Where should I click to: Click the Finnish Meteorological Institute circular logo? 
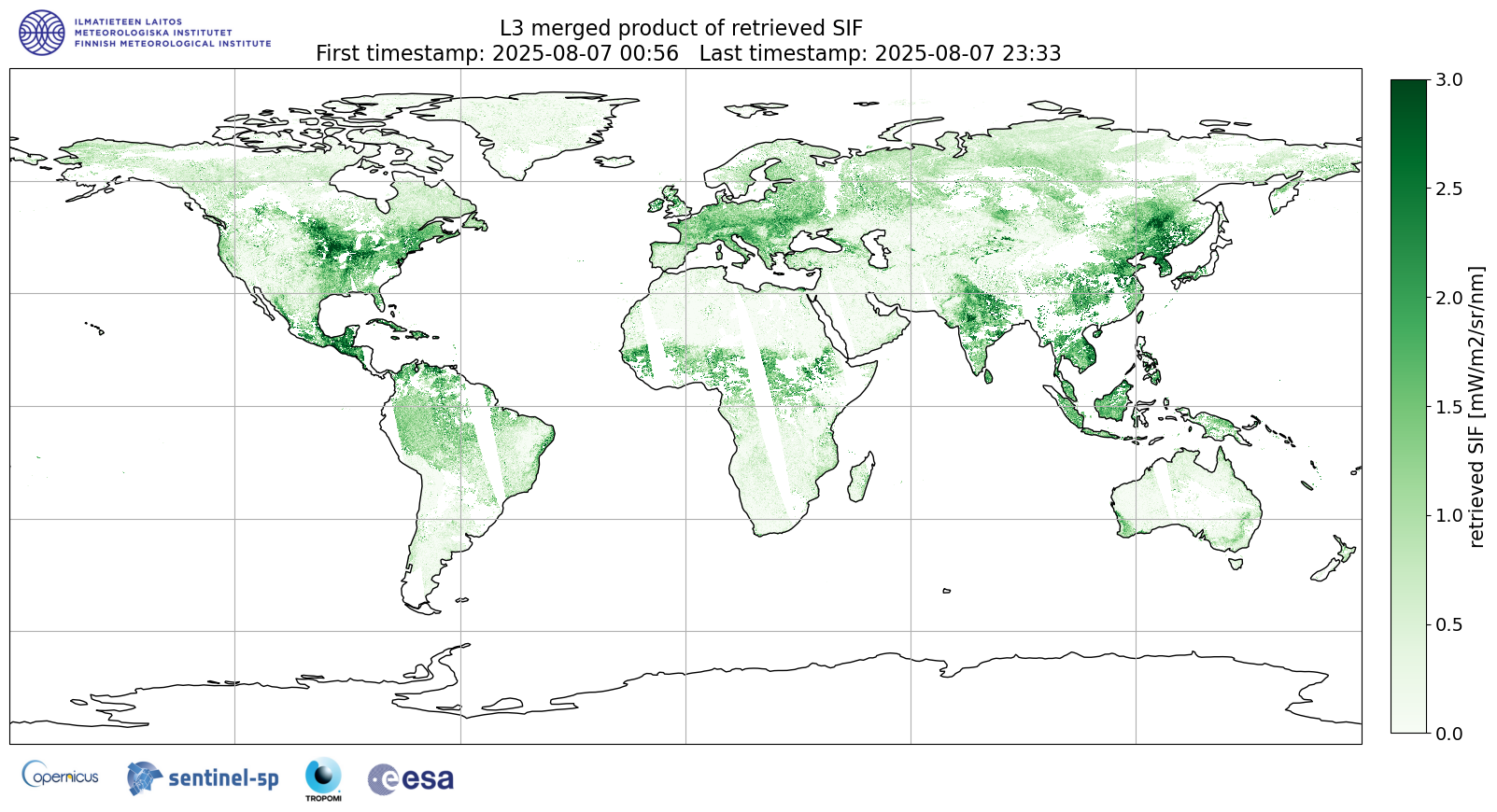click(42, 33)
